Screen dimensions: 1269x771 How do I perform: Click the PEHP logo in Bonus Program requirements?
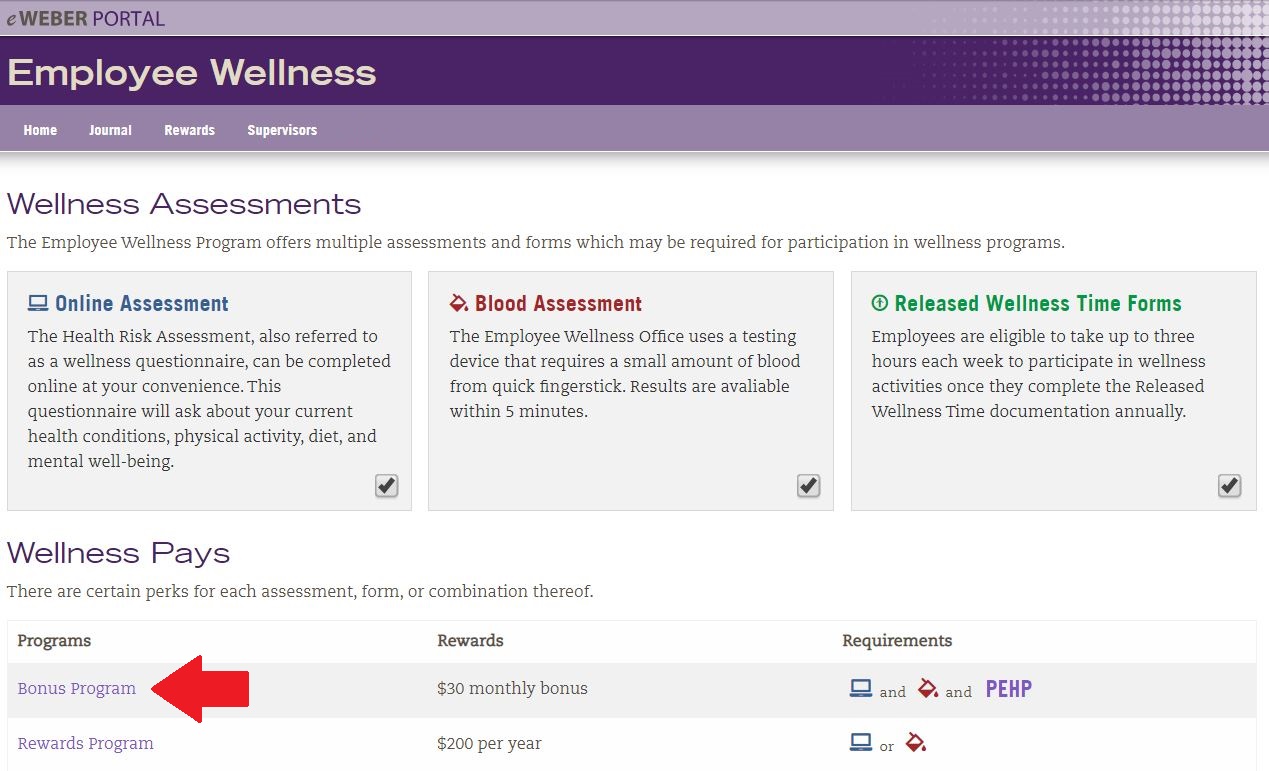click(x=1008, y=689)
